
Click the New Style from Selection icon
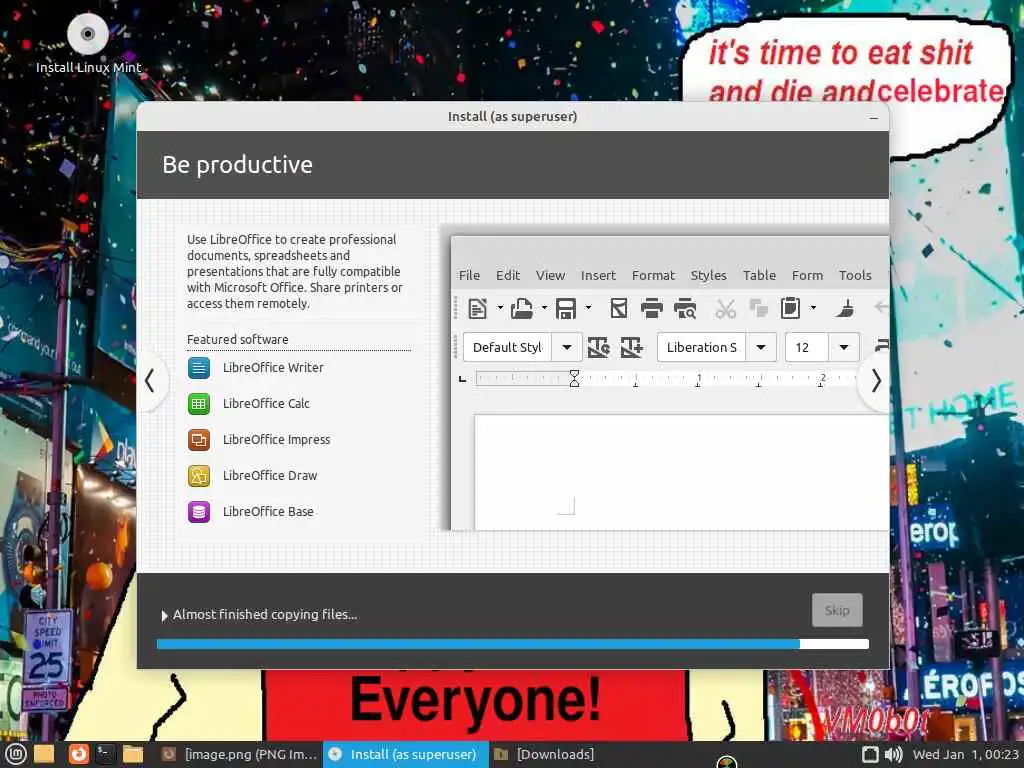pos(632,347)
